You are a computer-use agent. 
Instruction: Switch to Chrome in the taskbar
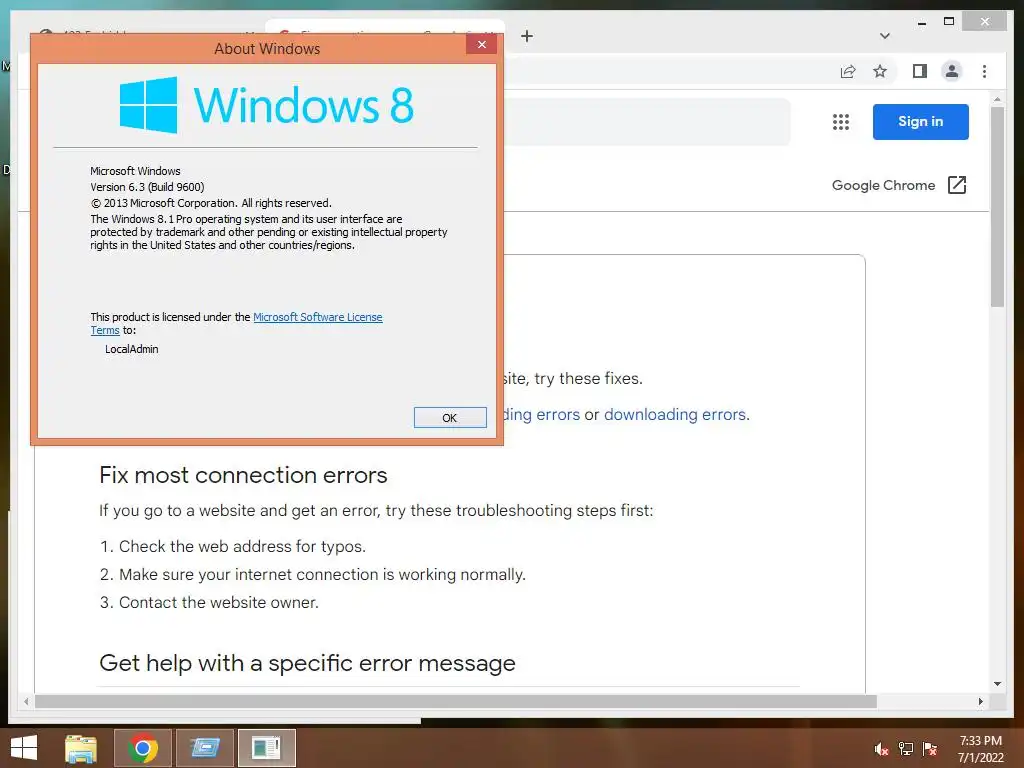tap(143, 748)
